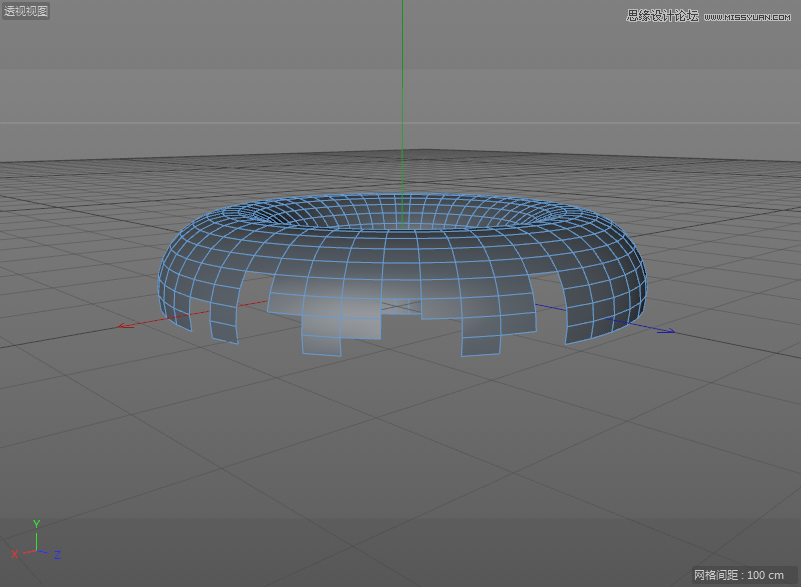
Task: Click the Z axis in the orientation gizmo
Action: (x=57, y=554)
